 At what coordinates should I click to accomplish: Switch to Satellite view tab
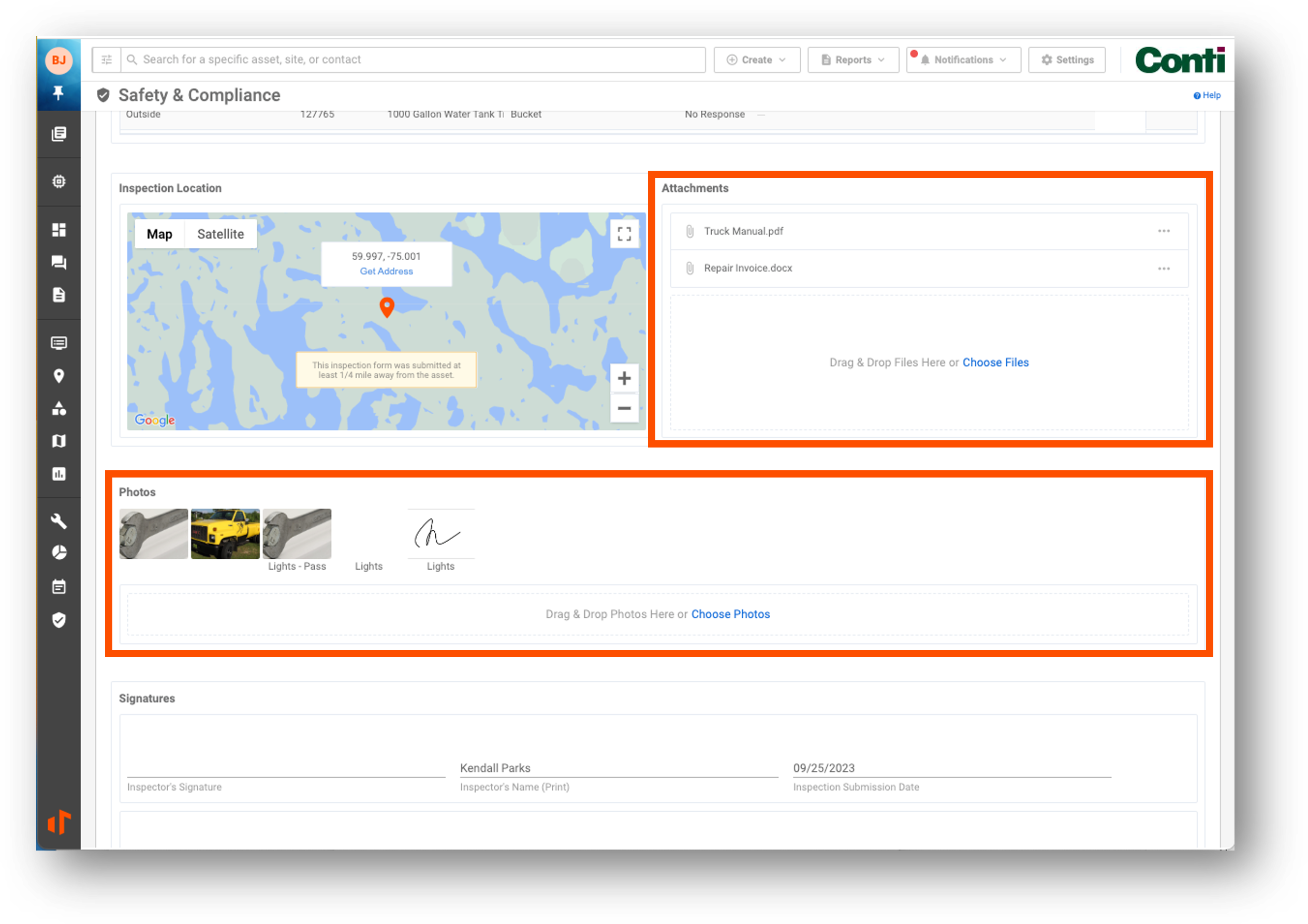[221, 234]
